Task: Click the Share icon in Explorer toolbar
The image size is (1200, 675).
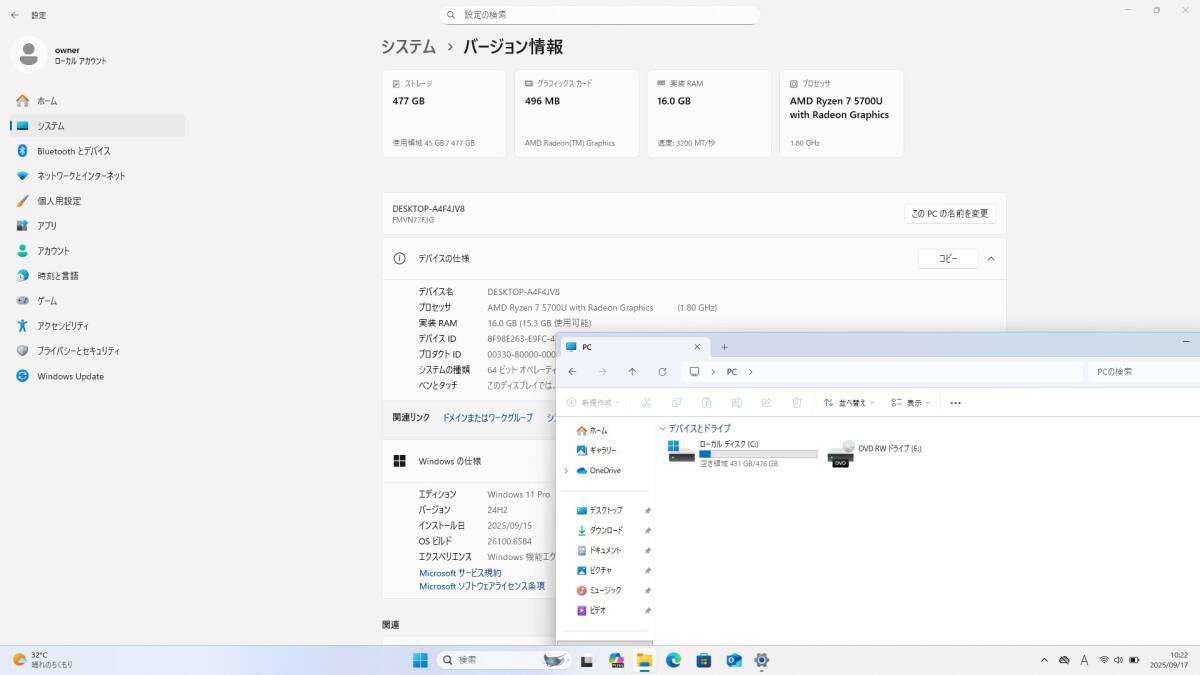Action: pyautogui.click(x=766, y=402)
